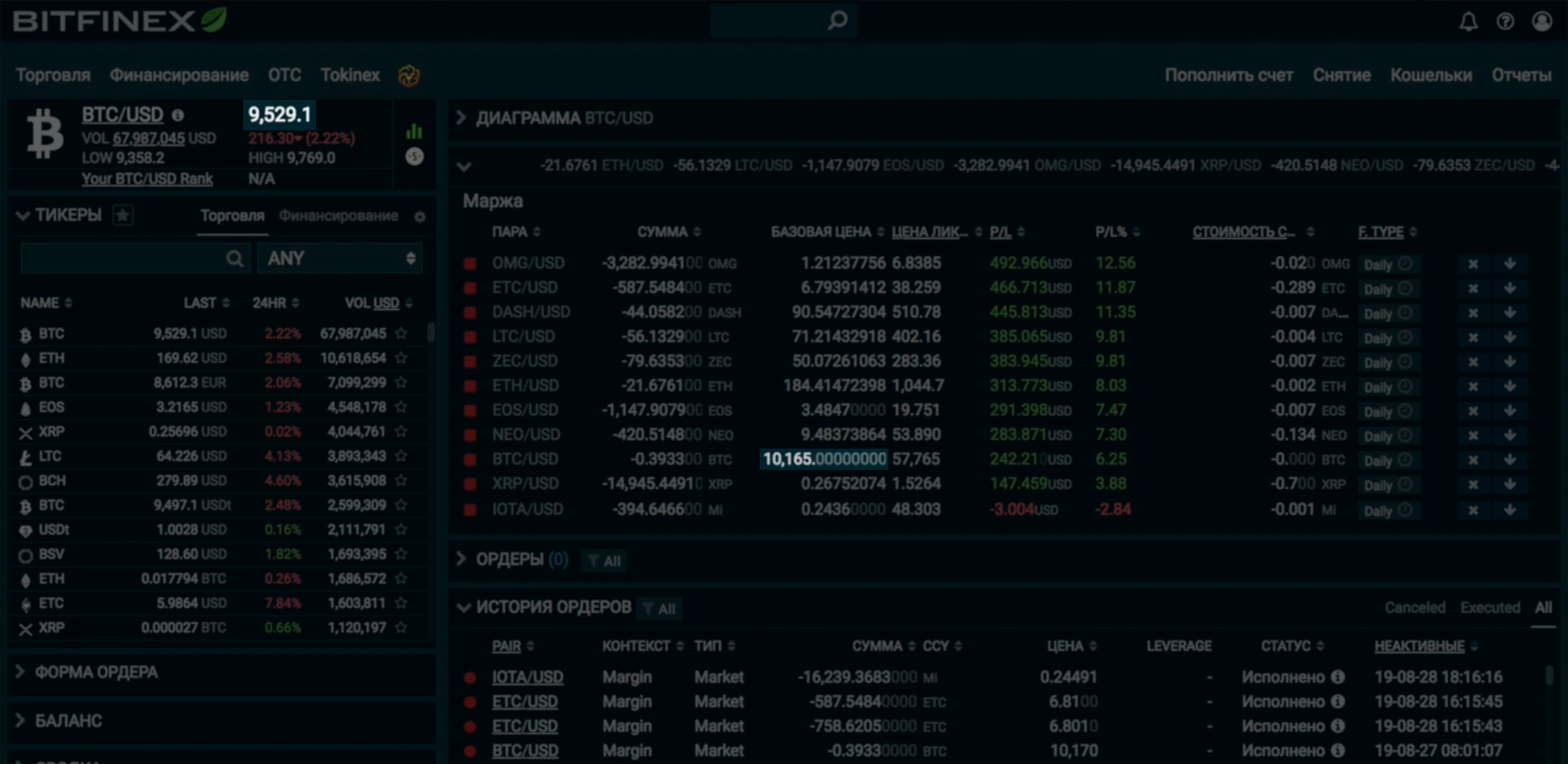The height and width of the screenshot is (764, 1568).
Task: Open the user account profile icon
Action: tap(1542, 21)
